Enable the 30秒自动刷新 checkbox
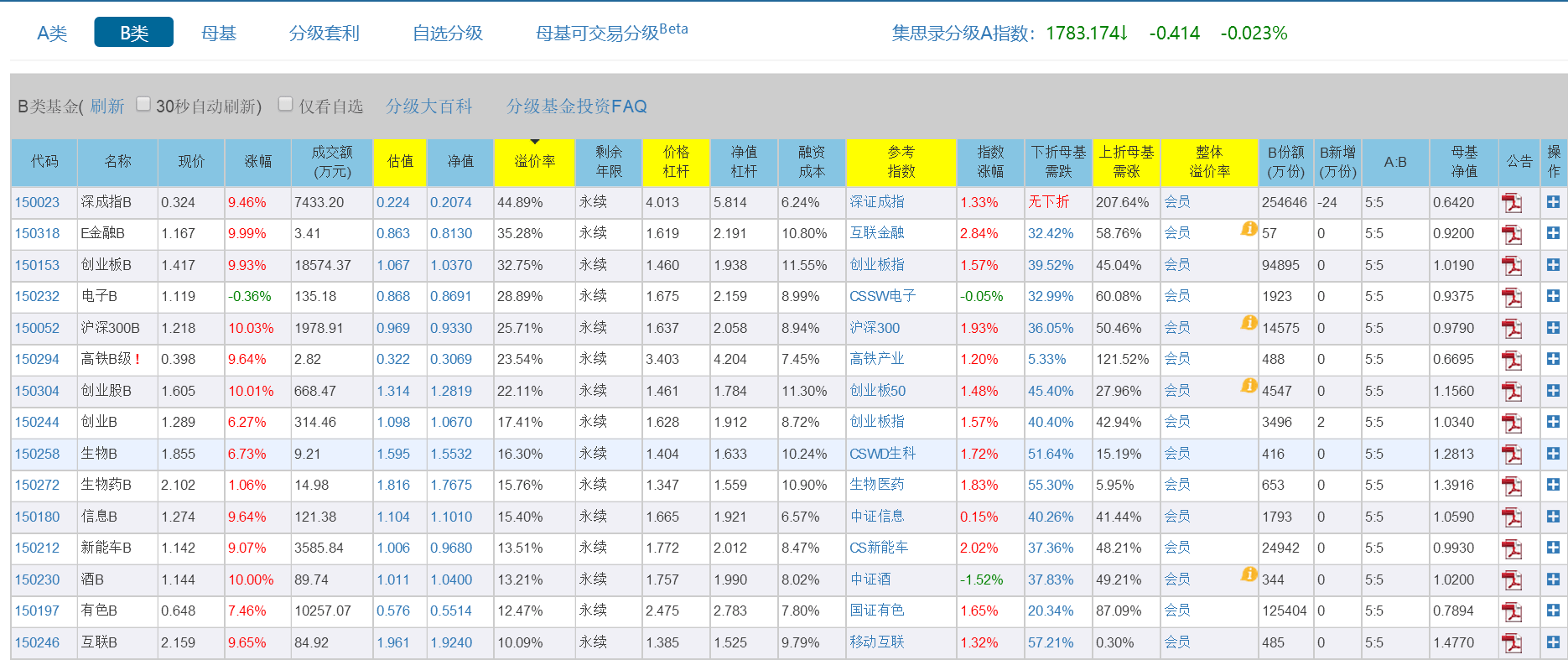Screen dimensions: 1568x660 (x=143, y=104)
